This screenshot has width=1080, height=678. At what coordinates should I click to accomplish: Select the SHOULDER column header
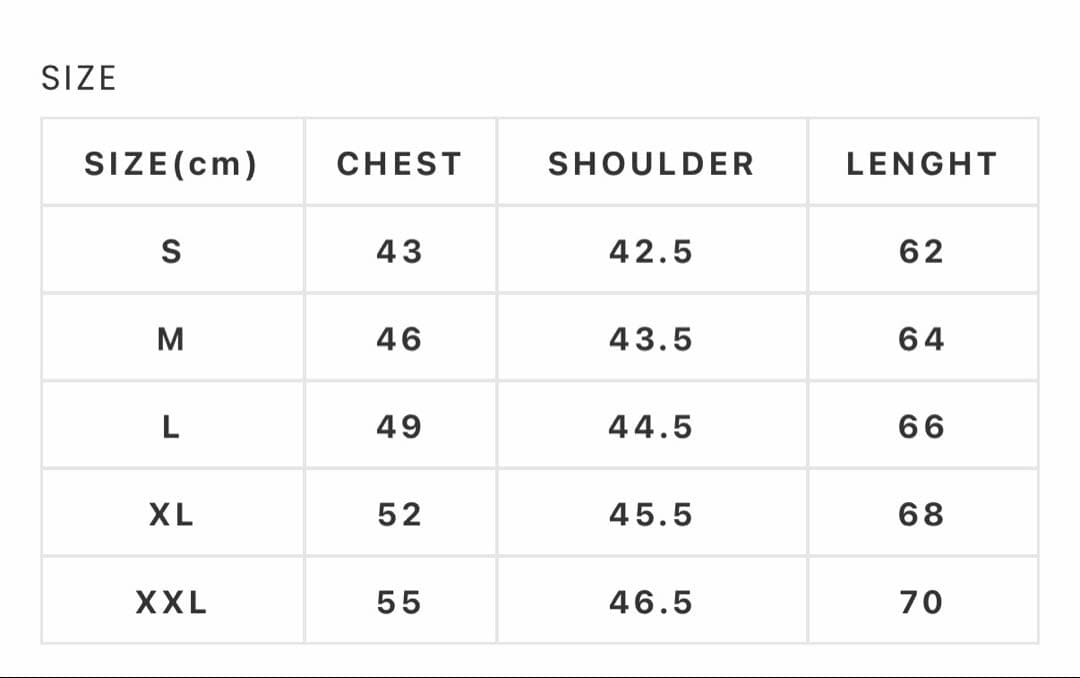651,164
